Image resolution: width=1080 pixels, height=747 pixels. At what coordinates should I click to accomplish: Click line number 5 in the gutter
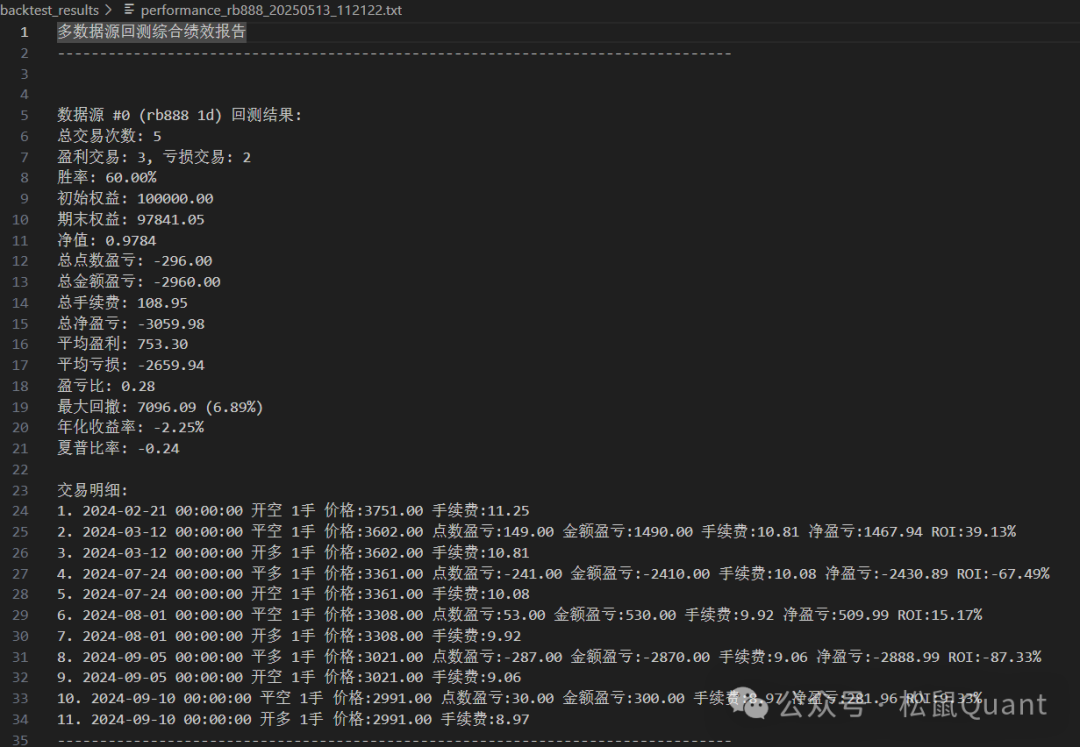click(25, 115)
